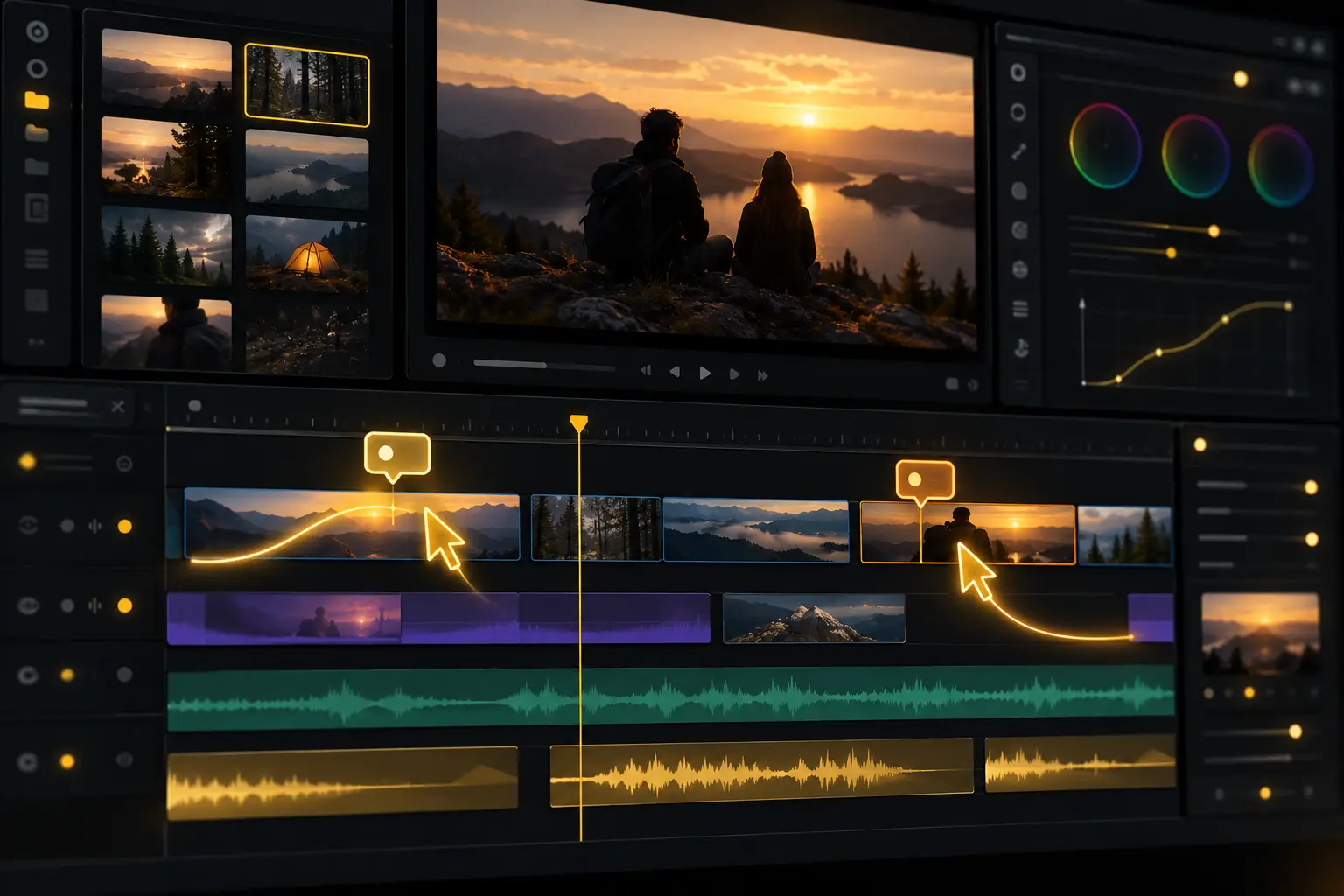The width and height of the screenshot is (1344, 896).
Task: Toggle the yellow dot on the first video track
Action: [125, 526]
